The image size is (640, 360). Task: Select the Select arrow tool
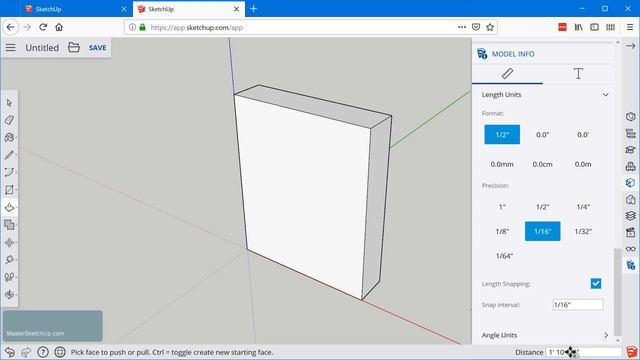9,103
